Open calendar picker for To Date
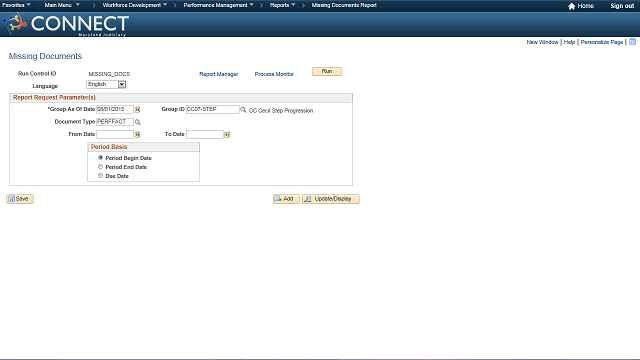Viewport: 640px width, 360px height. tap(227, 134)
